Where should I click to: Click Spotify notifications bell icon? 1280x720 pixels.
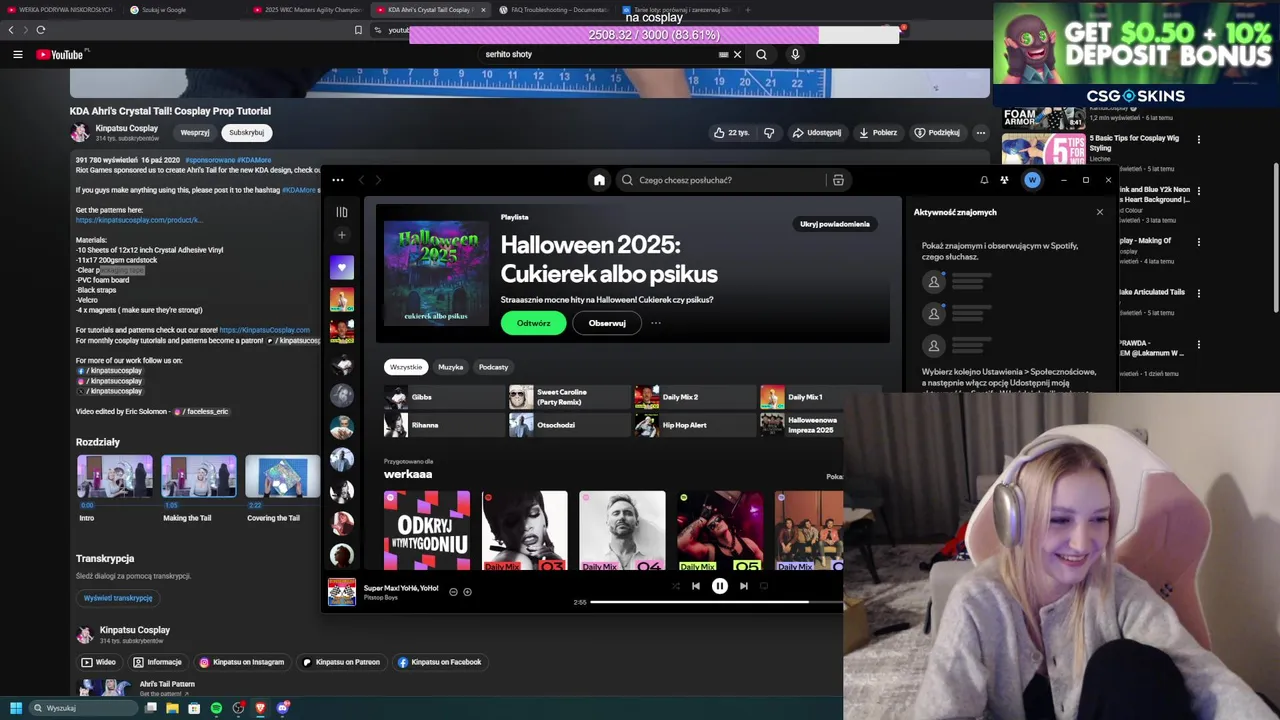click(984, 180)
